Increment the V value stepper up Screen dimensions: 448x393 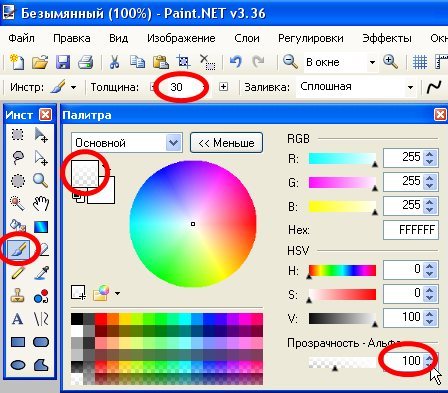click(430, 313)
